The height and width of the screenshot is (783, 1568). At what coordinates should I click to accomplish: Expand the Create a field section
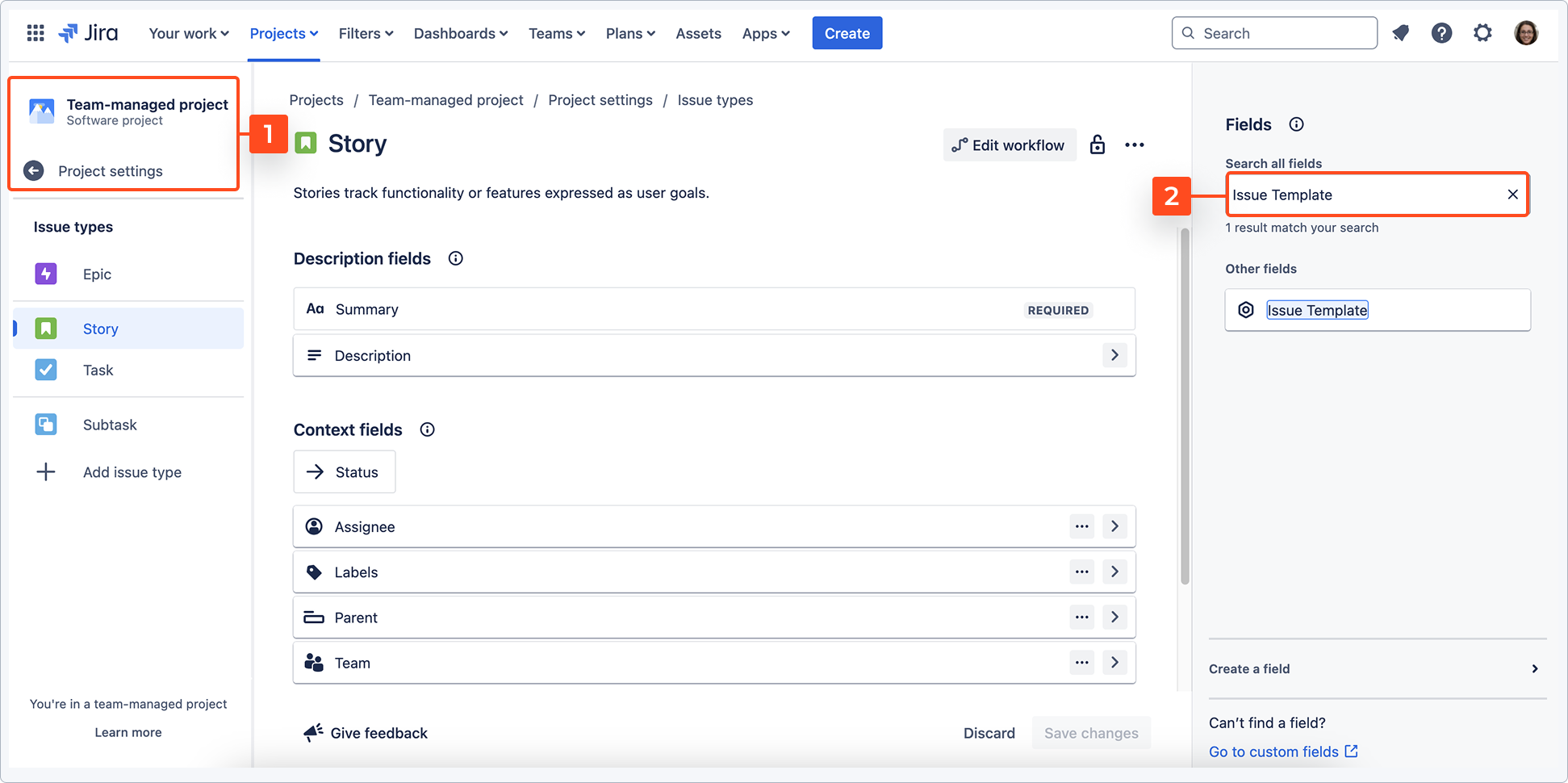pos(1377,668)
